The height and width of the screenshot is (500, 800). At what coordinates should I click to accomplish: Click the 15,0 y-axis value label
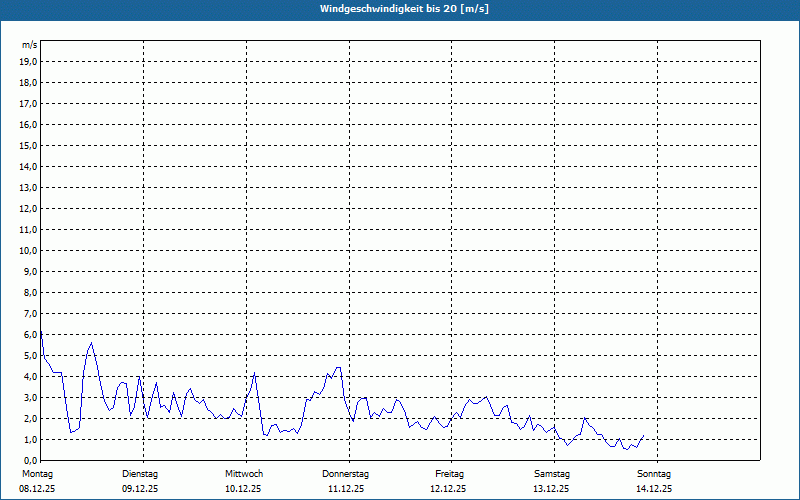tap(28, 145)
